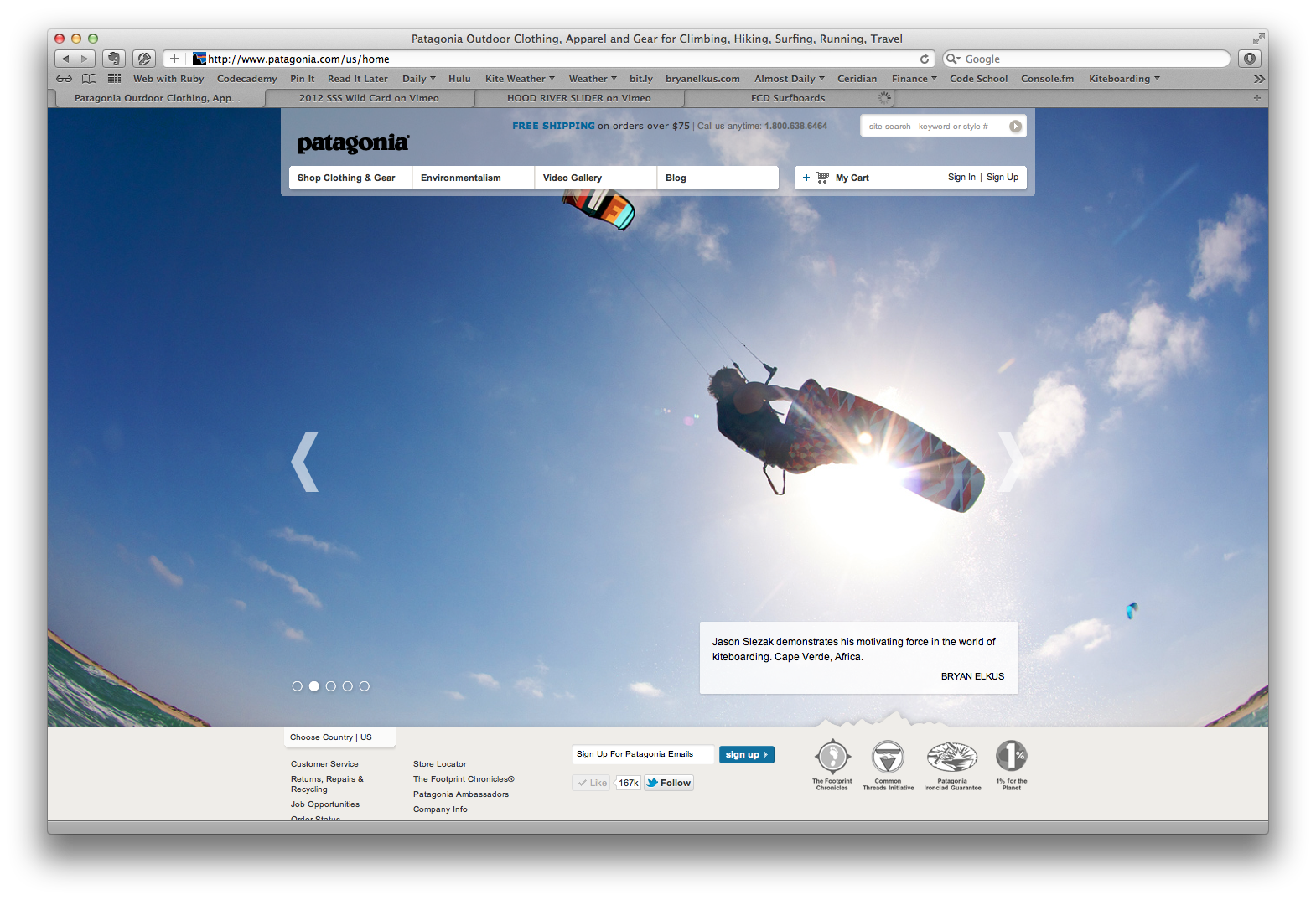Switch to FCD Surfboards tab
This screenshot has height=900, width=1316.
pyautogui.click(x=788, y=98)
